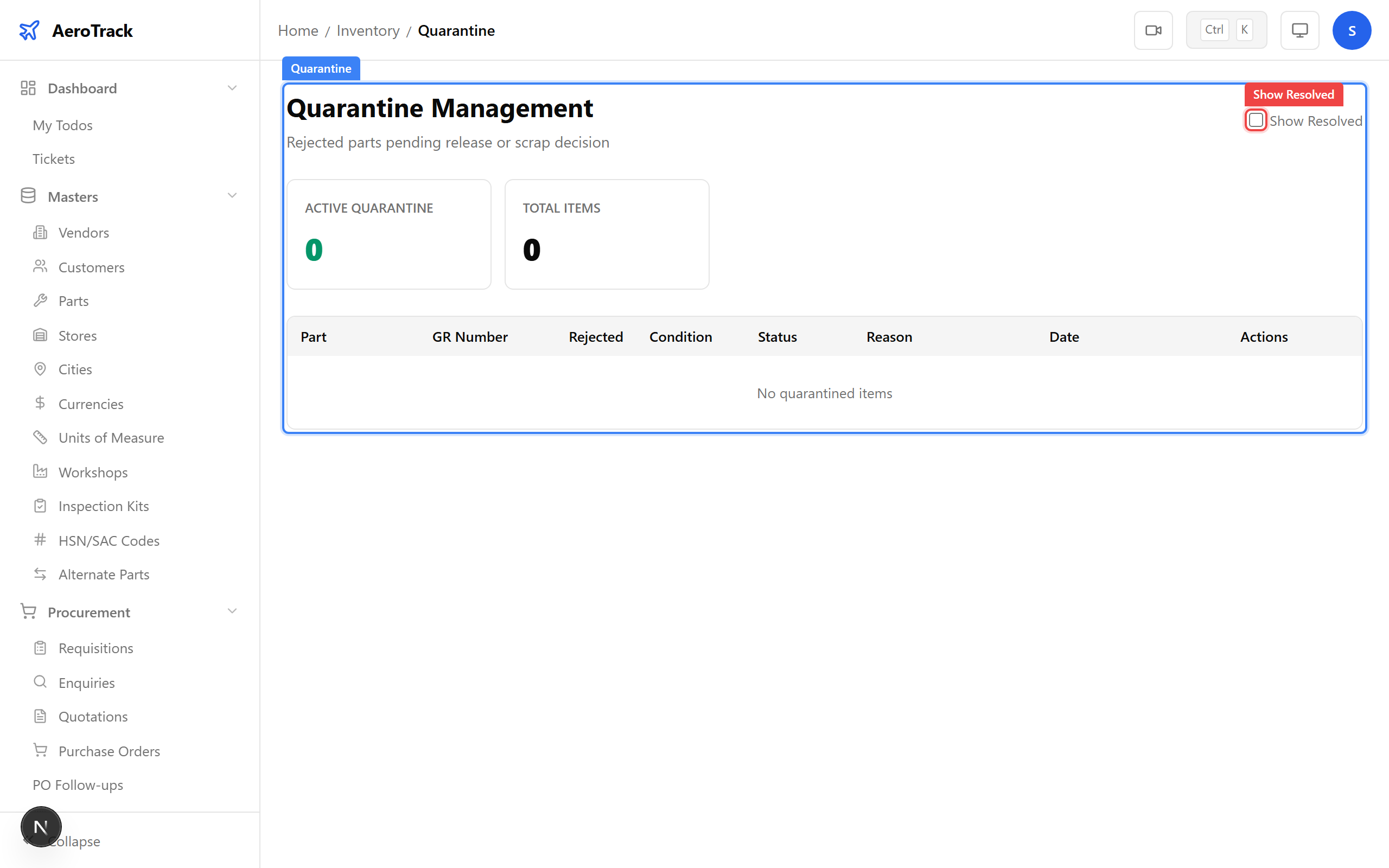
Task: Click the monitor display icon button
Action: [x=1299, y=30]
